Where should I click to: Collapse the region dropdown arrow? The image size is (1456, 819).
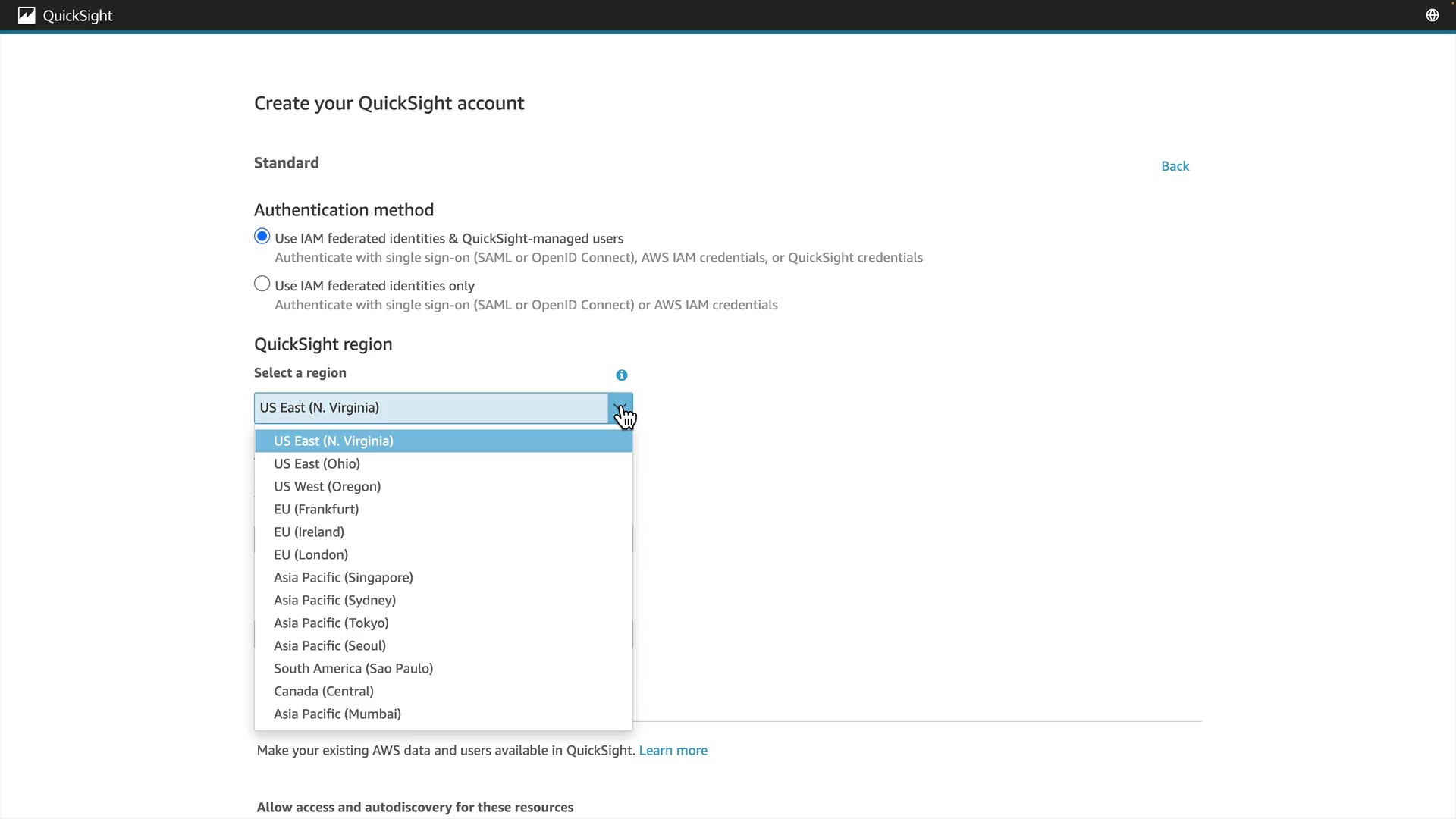[x=620, y=408]
